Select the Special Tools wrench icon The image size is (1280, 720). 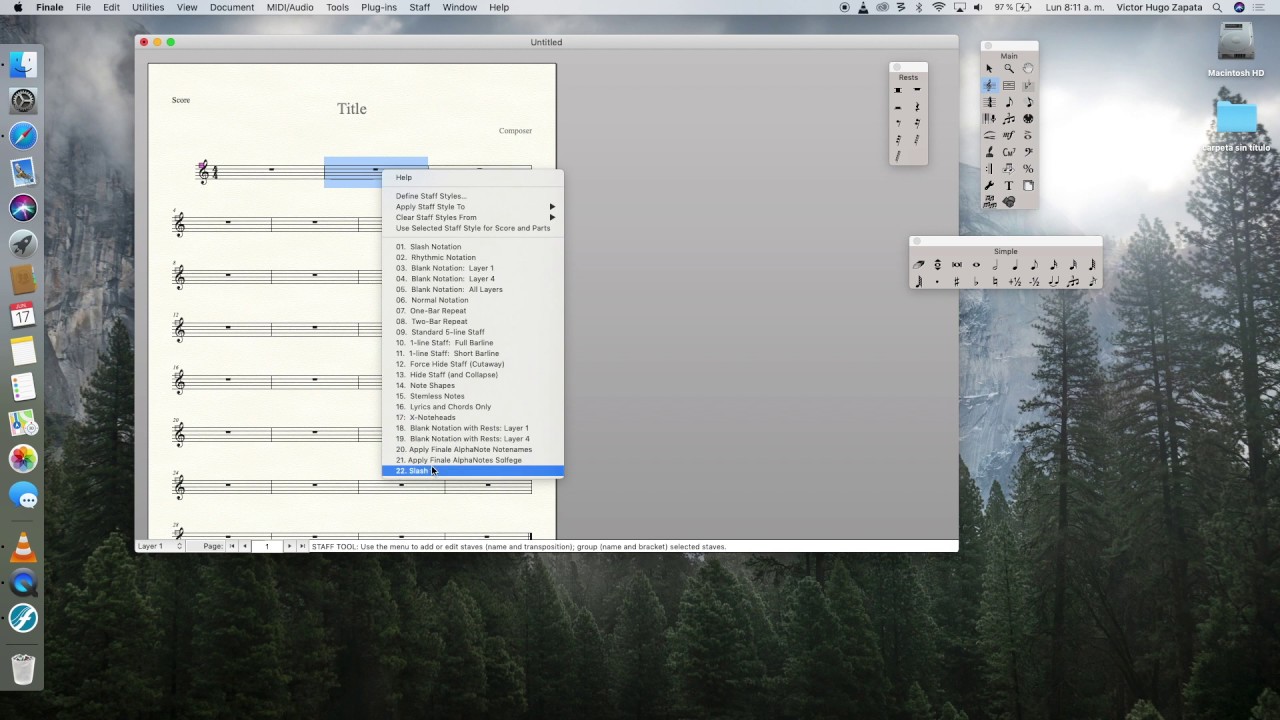(989, 185)
